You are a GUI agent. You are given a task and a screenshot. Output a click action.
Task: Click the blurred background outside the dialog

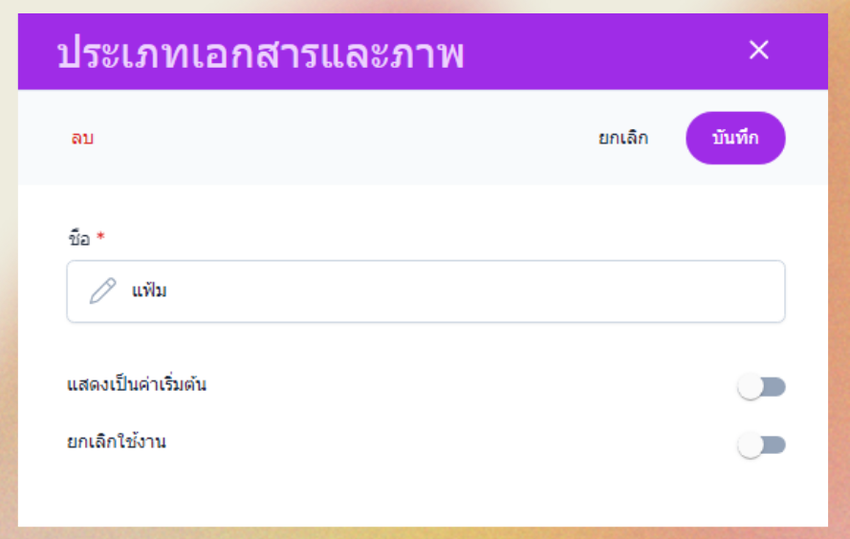(x=839, y=300)
